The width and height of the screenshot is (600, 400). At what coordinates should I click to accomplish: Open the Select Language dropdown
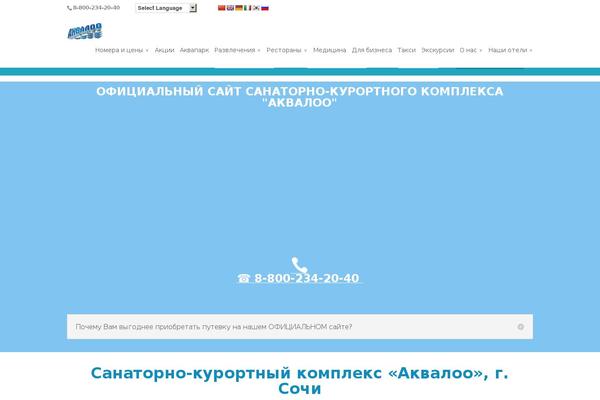[x=166, y=8]
